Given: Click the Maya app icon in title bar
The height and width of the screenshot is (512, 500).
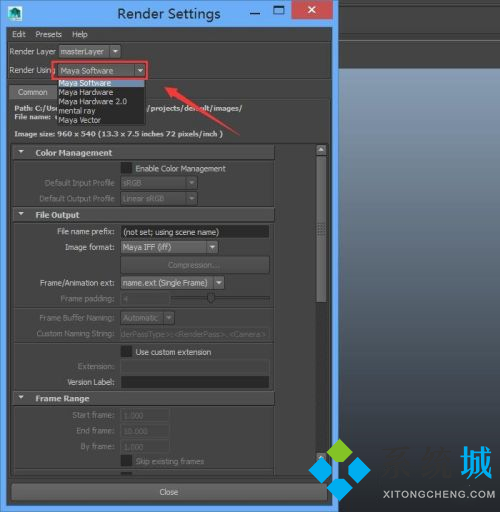Looking at the screenshot, I should click(x=15, y=14).
